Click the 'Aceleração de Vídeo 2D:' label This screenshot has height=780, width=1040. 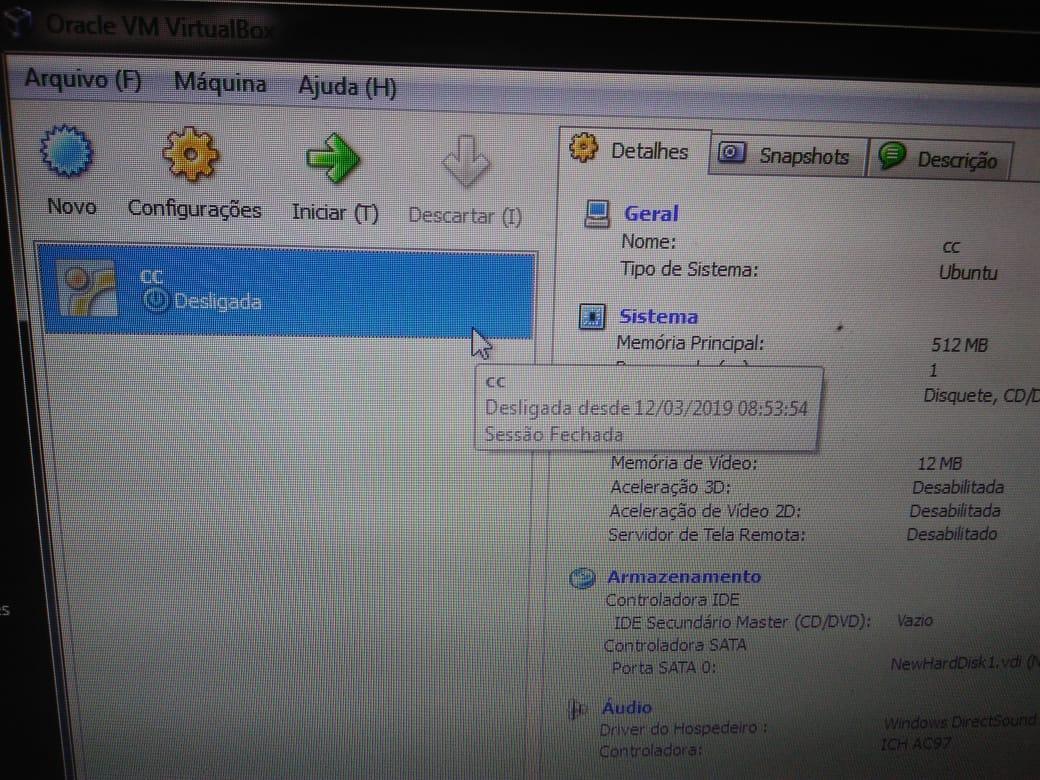point(705,511)
